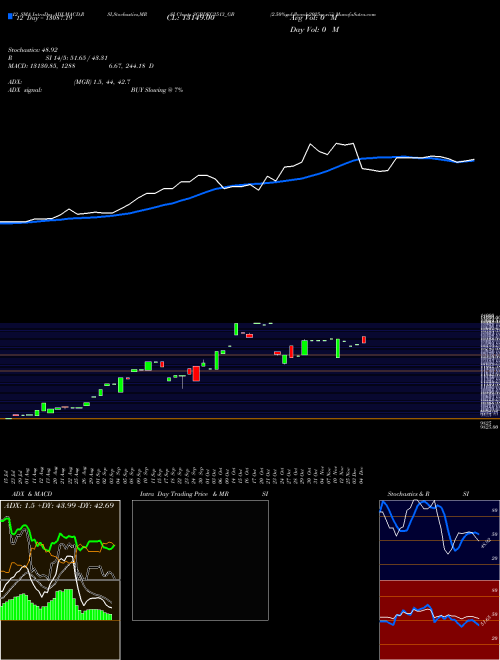
Task: Click the tall green candle at the chart top
Action: 236,329
